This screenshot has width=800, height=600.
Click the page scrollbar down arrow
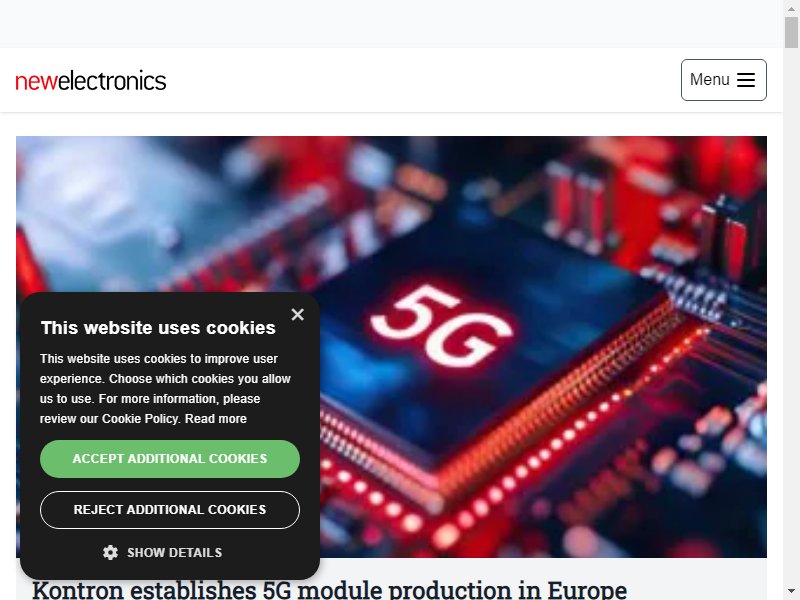tap(791, 592)
